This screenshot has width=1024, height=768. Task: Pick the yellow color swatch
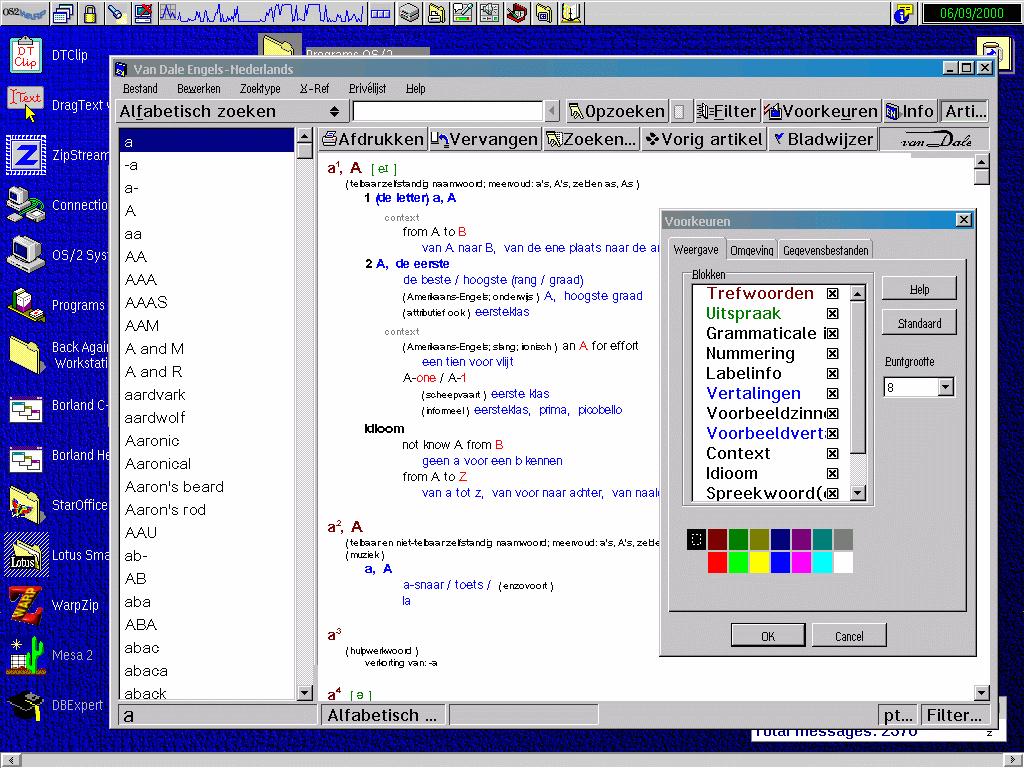(x=759, y=562)
